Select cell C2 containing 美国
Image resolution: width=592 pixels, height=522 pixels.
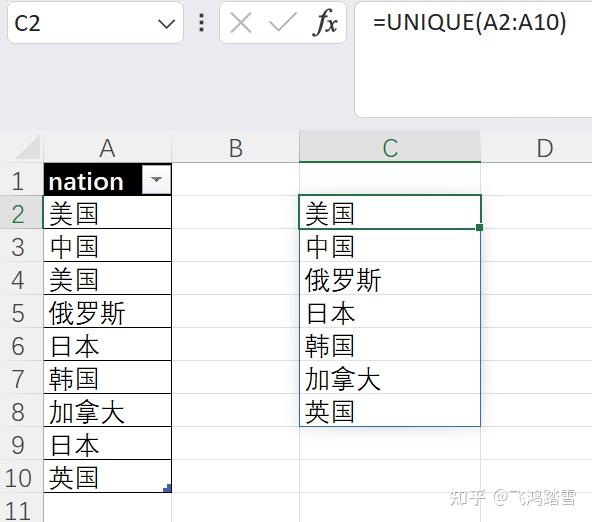(x=390, y=212)
